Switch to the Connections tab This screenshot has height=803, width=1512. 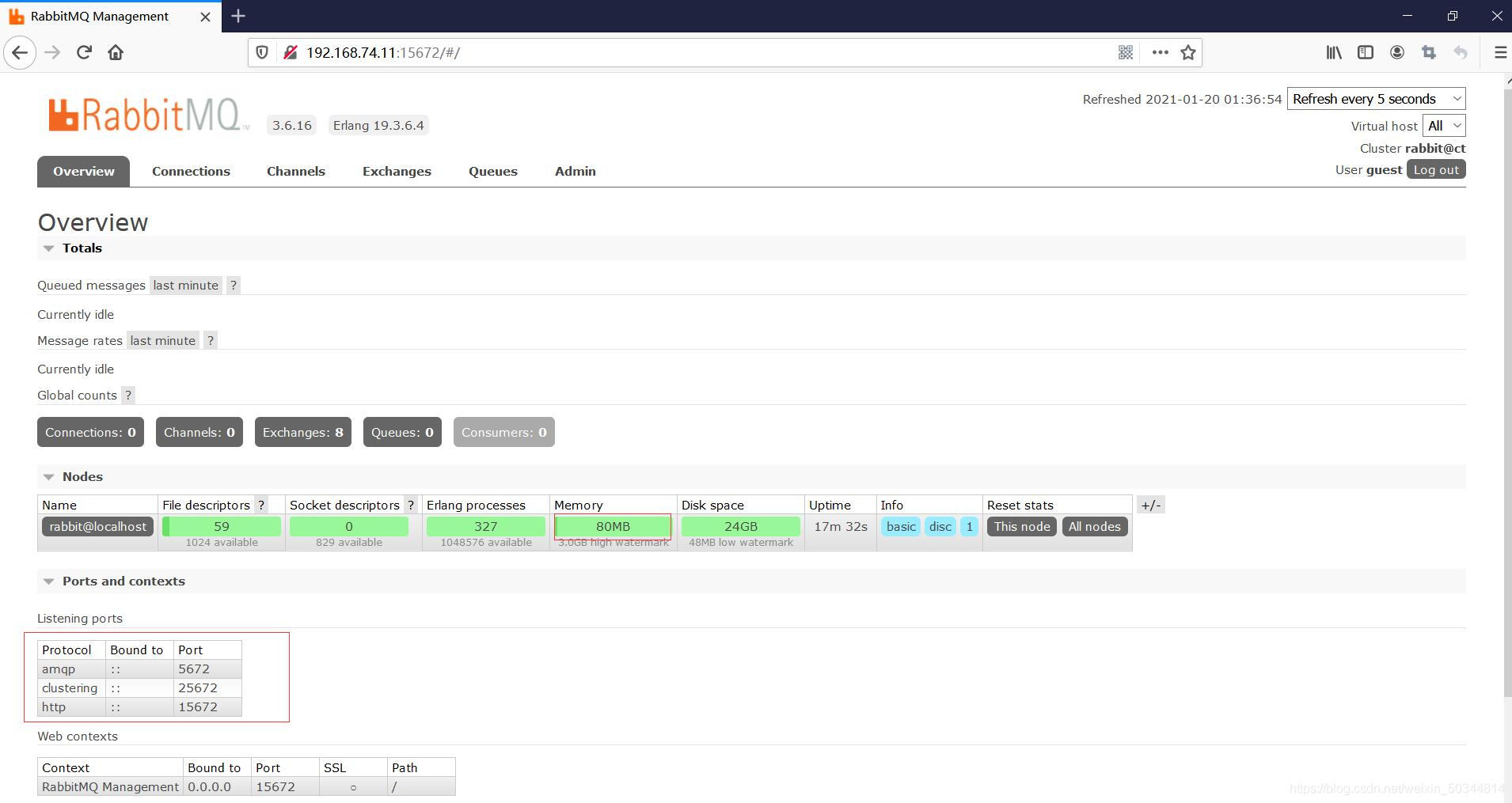point(191,172)
